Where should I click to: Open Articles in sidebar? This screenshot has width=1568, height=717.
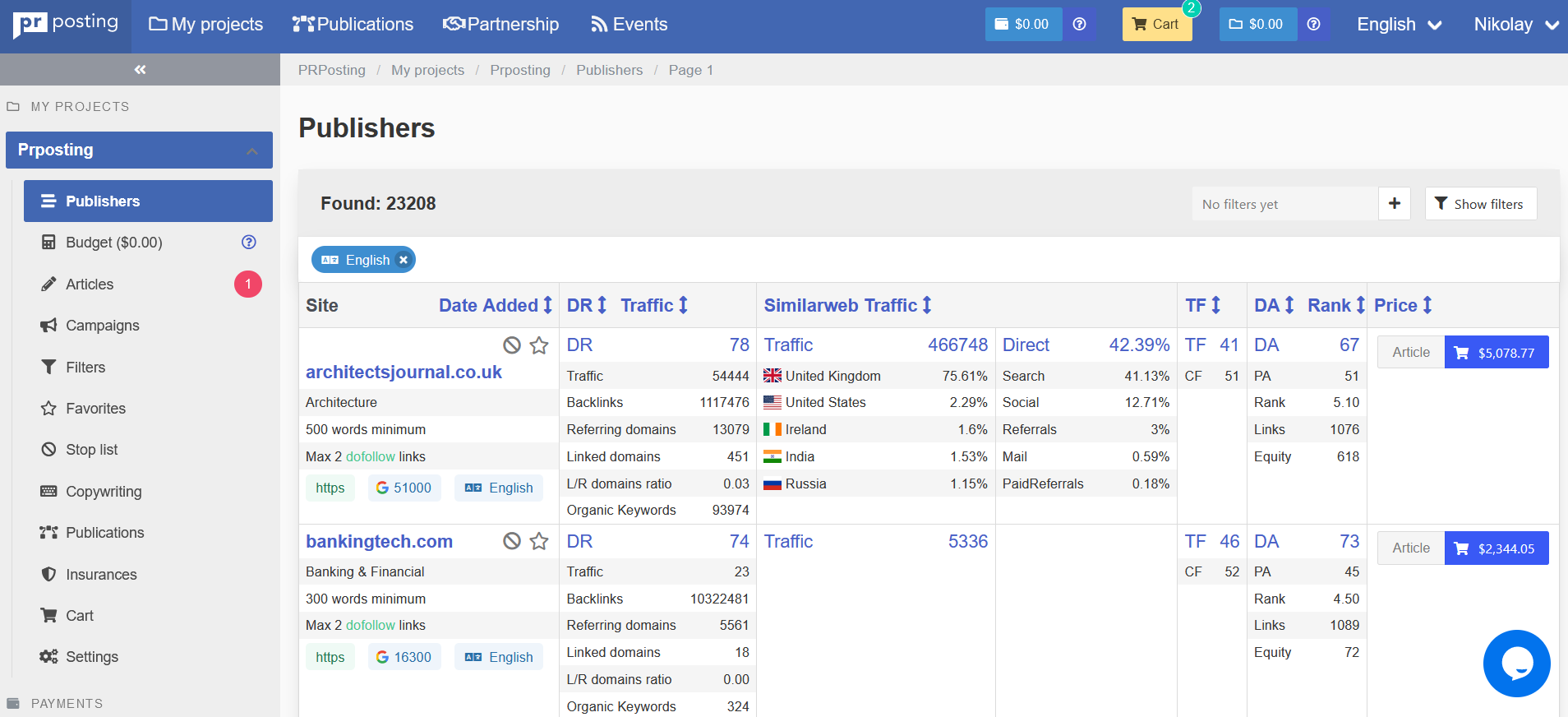tap(90, 284)
